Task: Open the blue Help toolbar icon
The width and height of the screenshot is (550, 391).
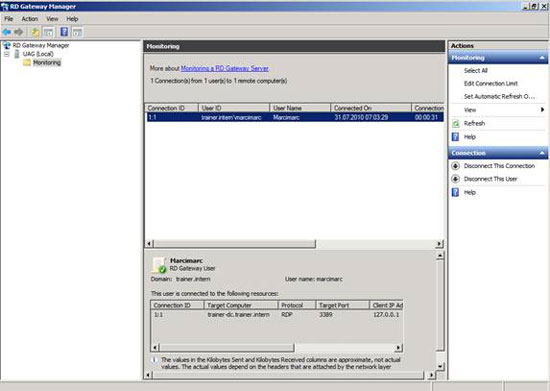Action: coord(64,32)
